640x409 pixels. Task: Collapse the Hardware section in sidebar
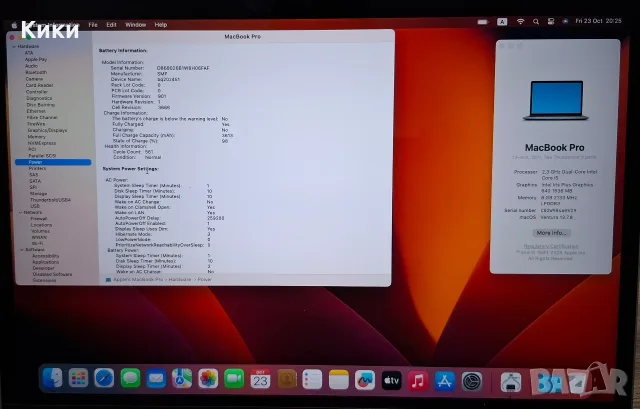click(x=13, y=47)
